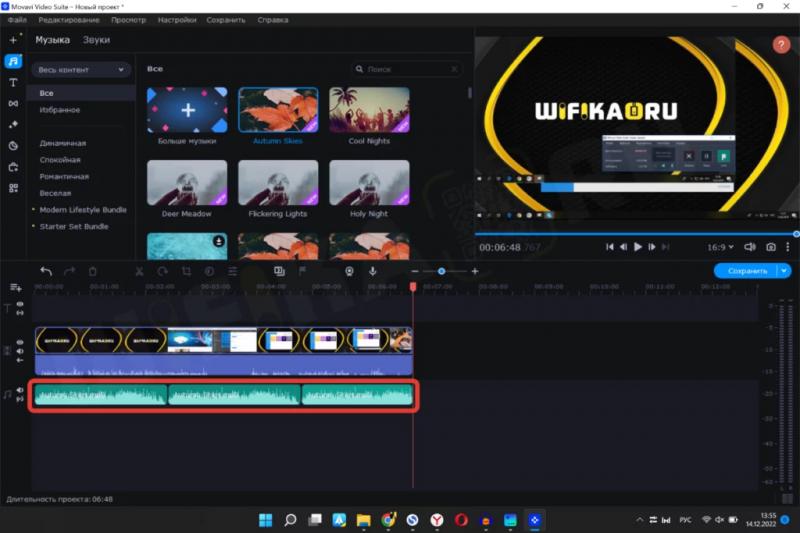The width and height of the screenshot is (800, 533).
Task: Switch to the Звуки tab
Action: 96,40
